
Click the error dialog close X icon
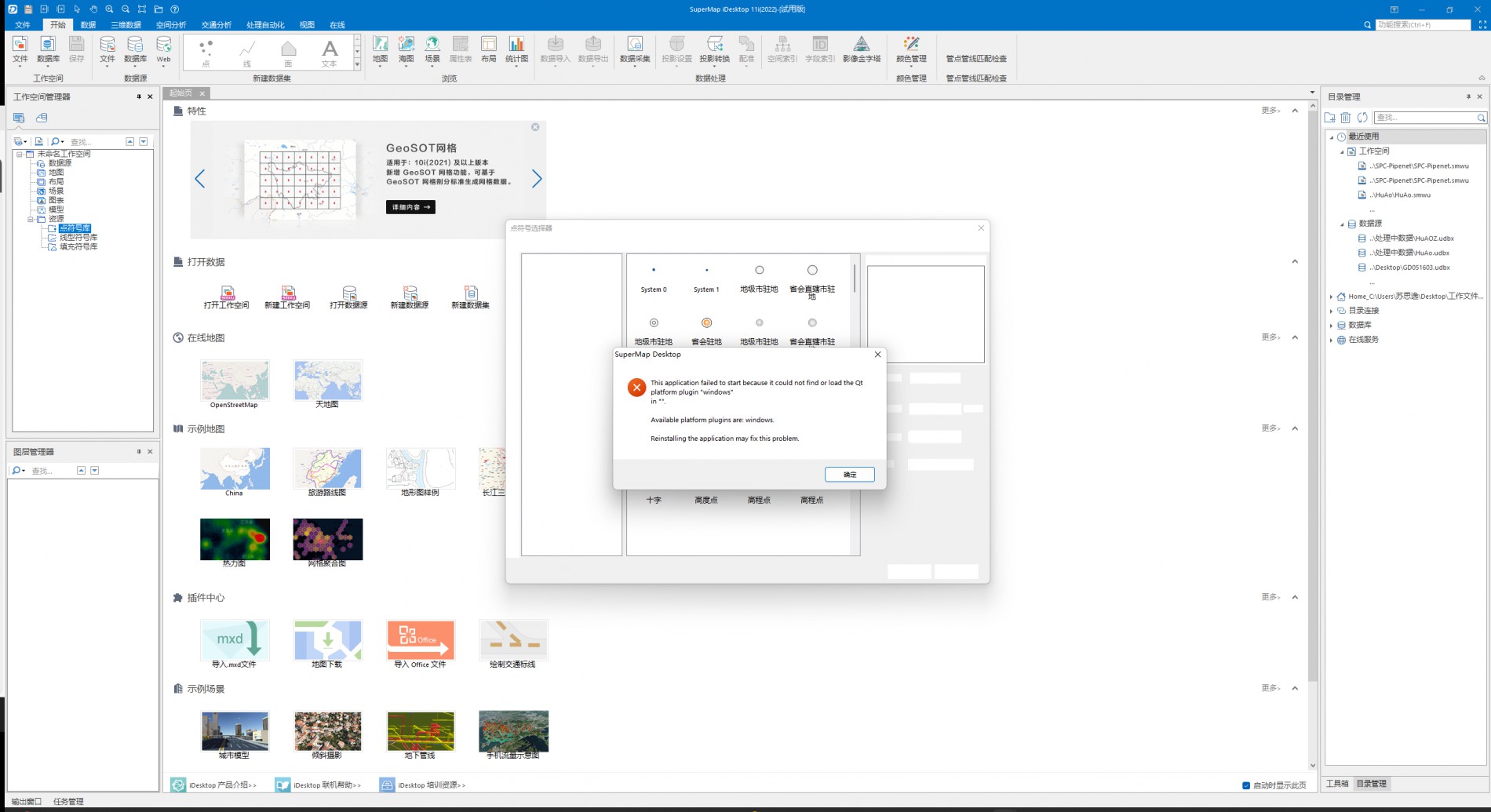(x=877, y=355)
